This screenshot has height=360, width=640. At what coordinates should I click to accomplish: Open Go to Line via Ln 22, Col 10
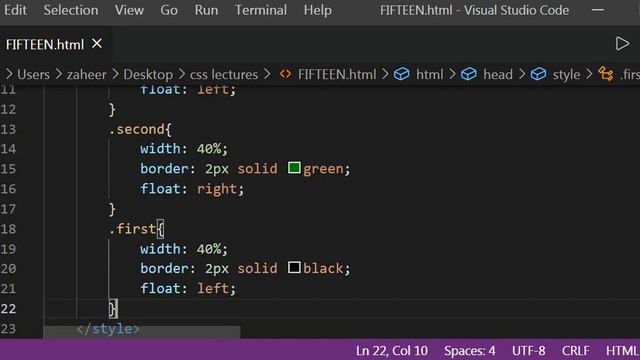coord(391,351)
